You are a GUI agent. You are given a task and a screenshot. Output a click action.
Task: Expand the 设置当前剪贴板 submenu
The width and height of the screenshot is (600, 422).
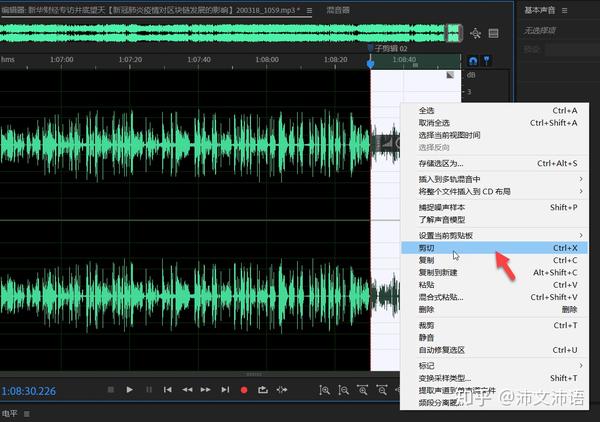[x=494, y=235]
